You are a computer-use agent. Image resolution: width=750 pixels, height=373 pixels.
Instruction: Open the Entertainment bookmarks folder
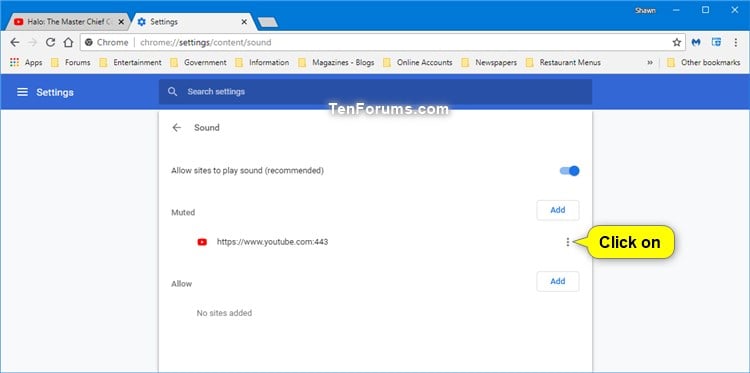tap(131, 63)
